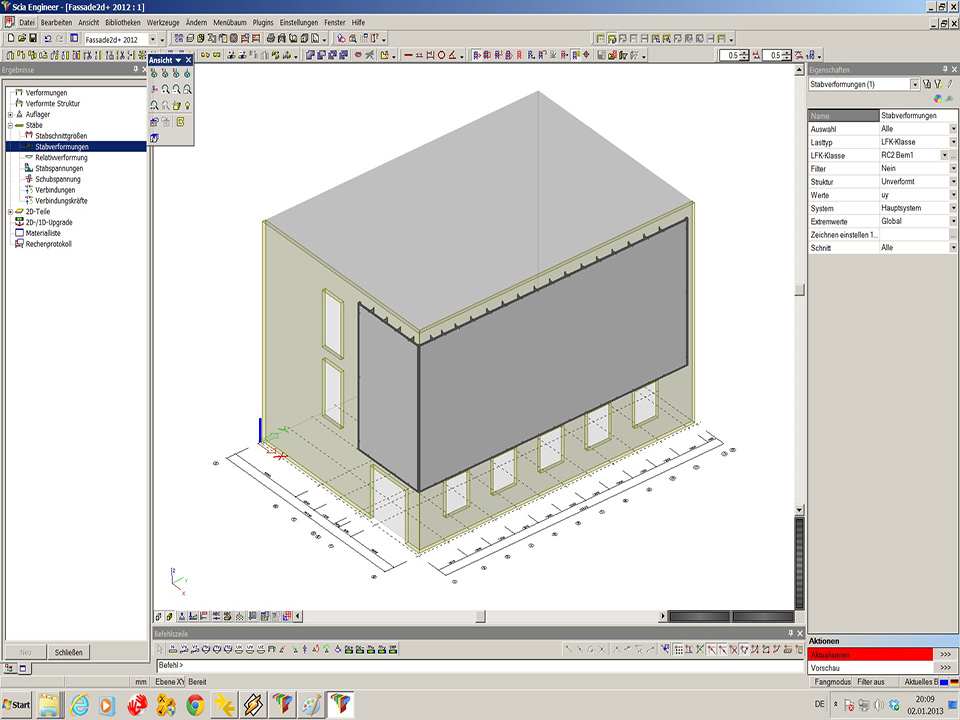Expand the 2D-Teile tree node
Screen dimensions: 960x720
[x=10, y=212]
